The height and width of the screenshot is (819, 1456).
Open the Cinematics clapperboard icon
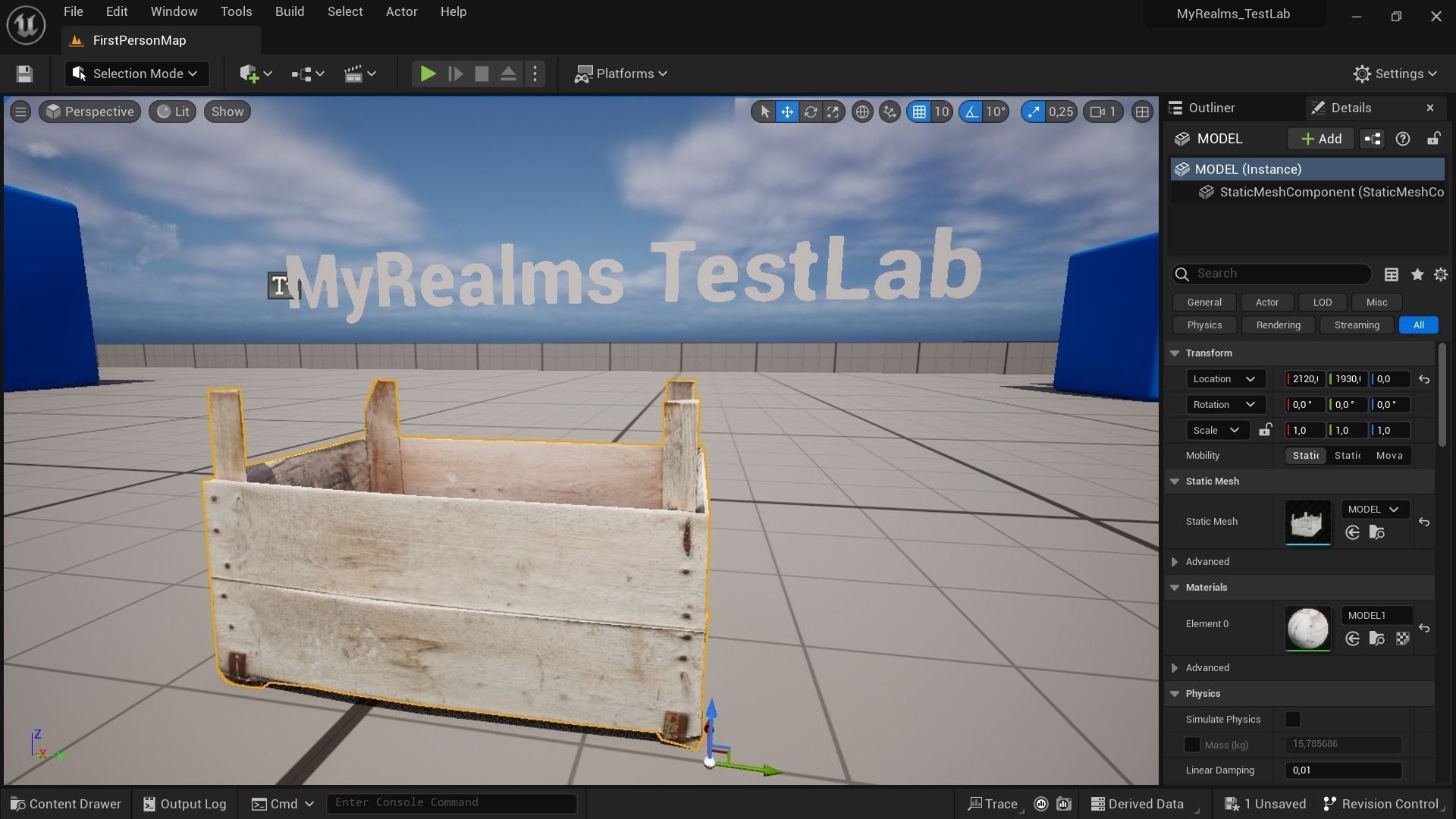[x=359, y=74]
